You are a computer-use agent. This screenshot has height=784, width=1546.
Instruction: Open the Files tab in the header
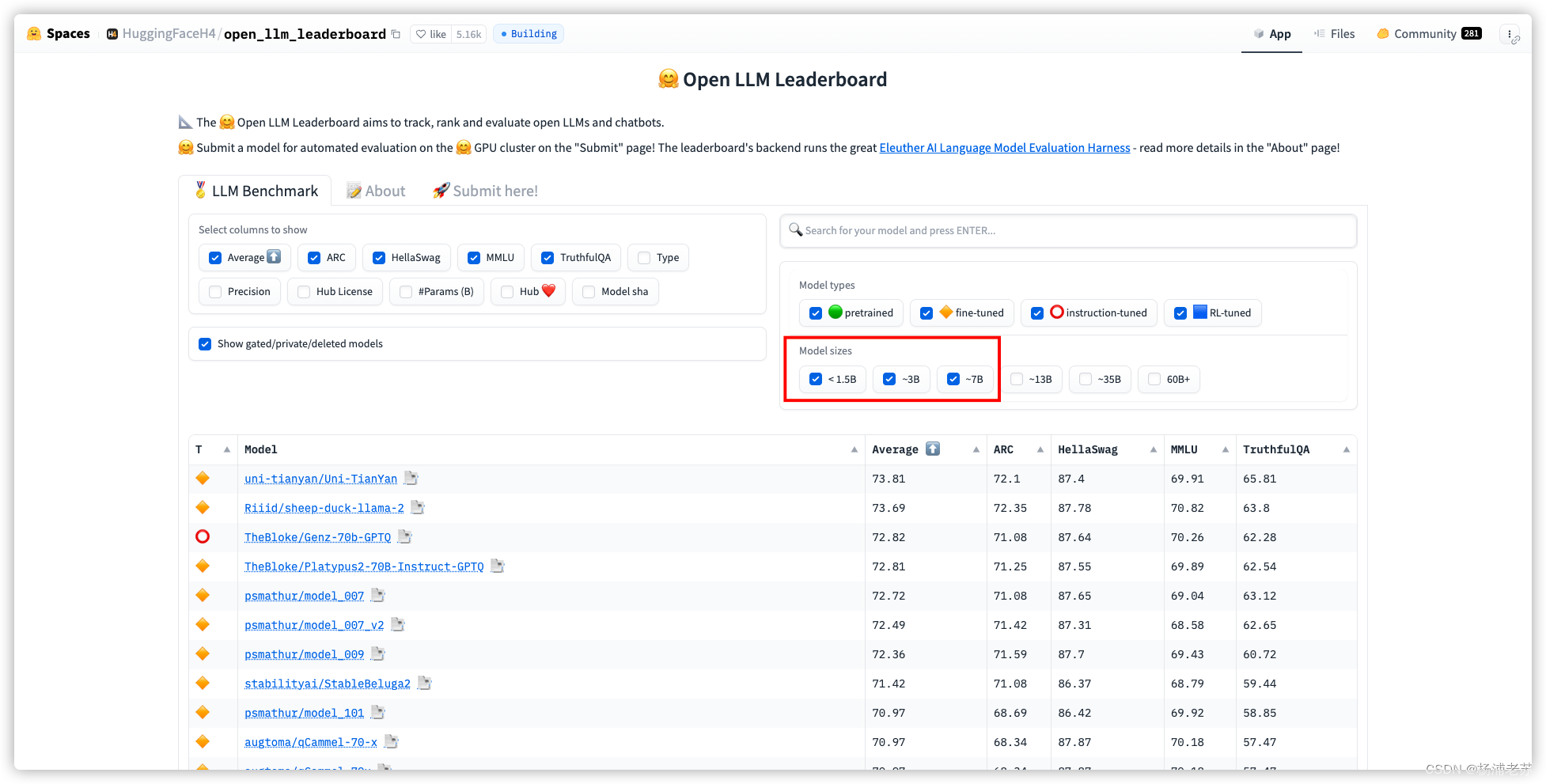pyautogui.click(x=1335, y=34)
